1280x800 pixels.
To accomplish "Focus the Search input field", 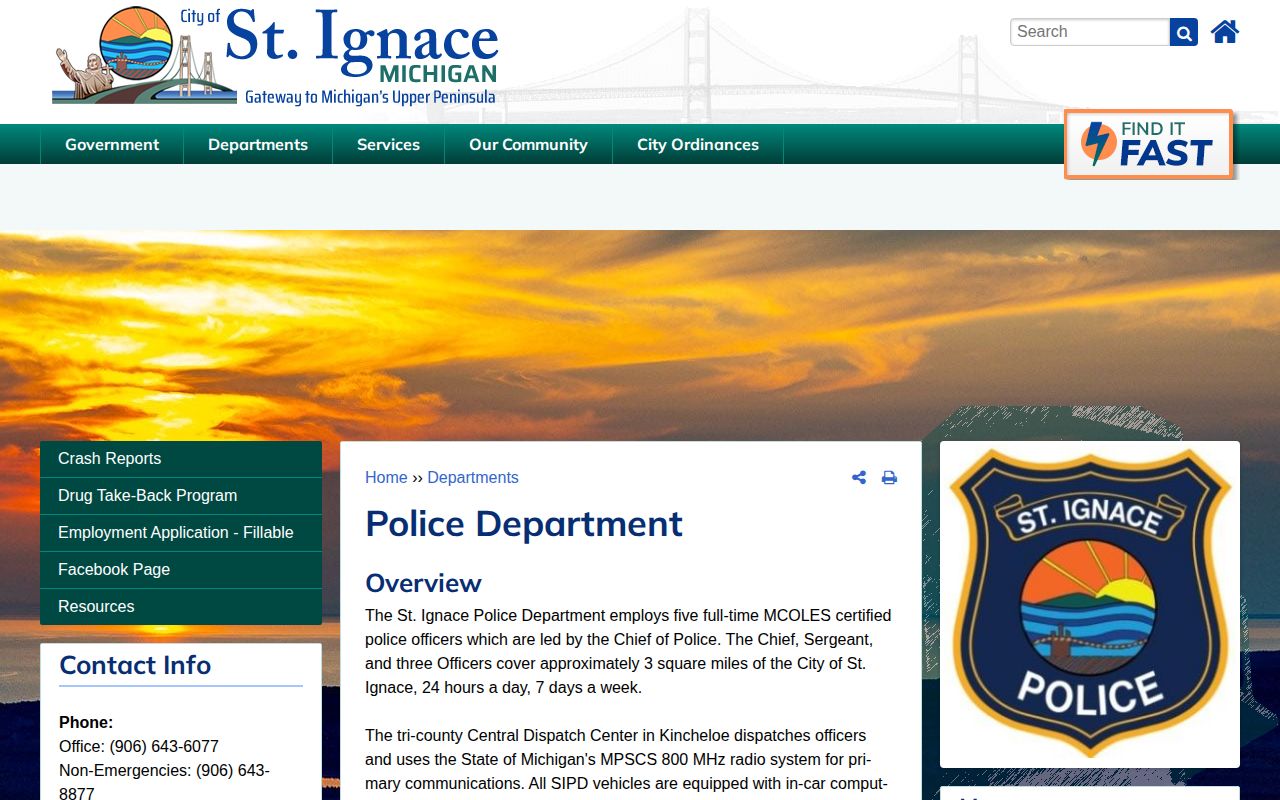I will click(1090, 32).
